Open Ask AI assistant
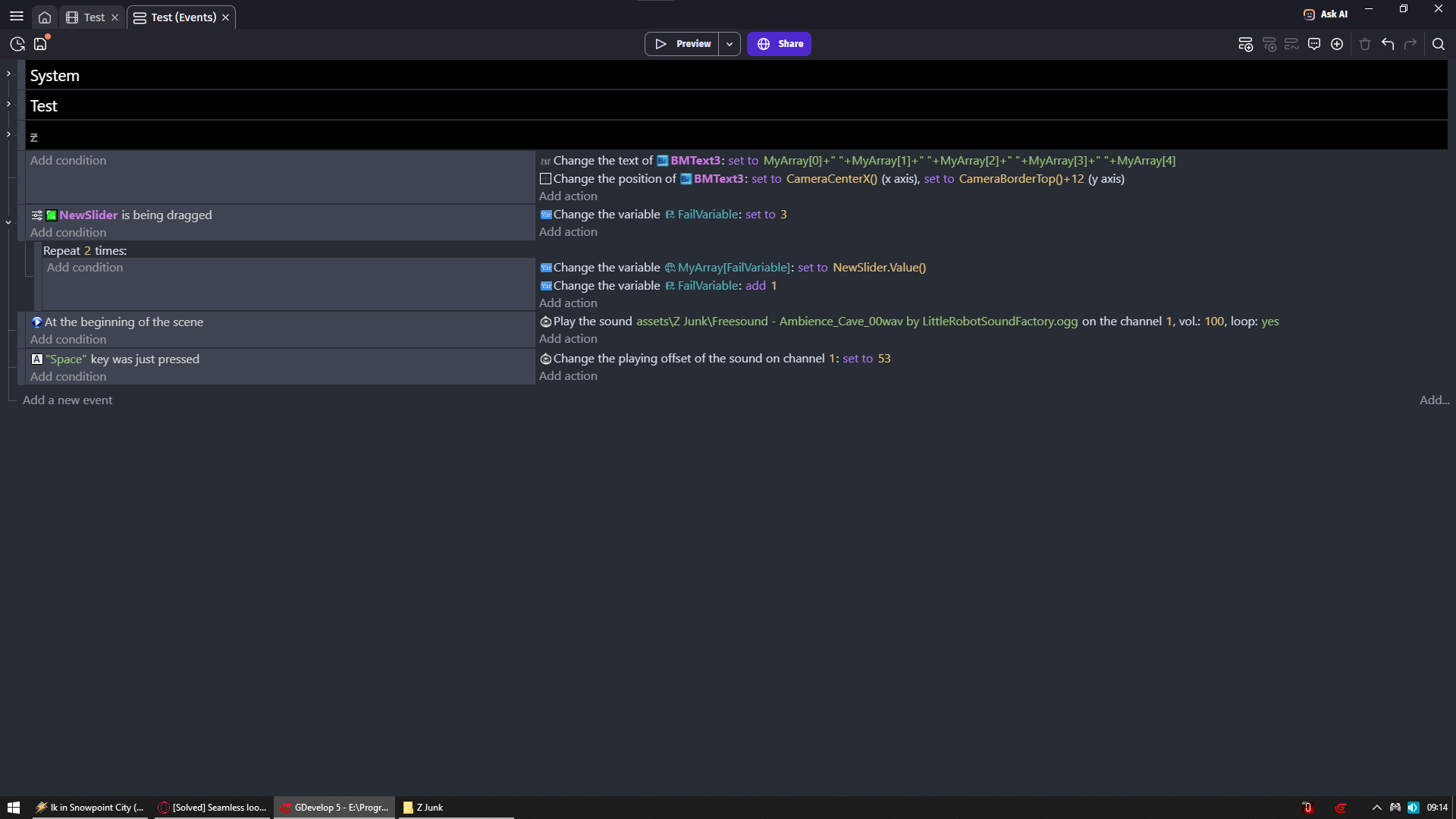Image resolution: width=1456 pixels, height=819 pixels. 1326,14
